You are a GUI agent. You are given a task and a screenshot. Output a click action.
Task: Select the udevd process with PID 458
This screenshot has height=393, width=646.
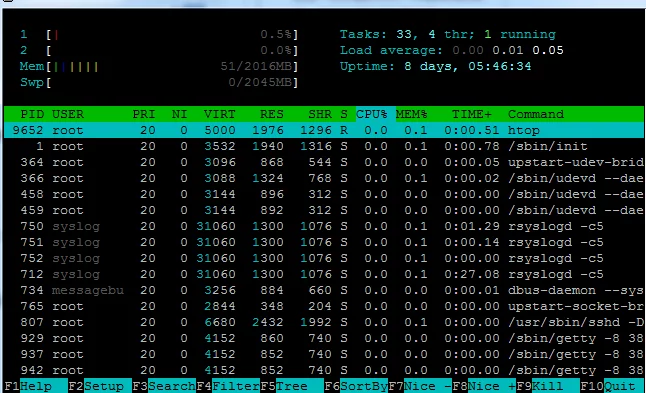[x=324, y=194]
